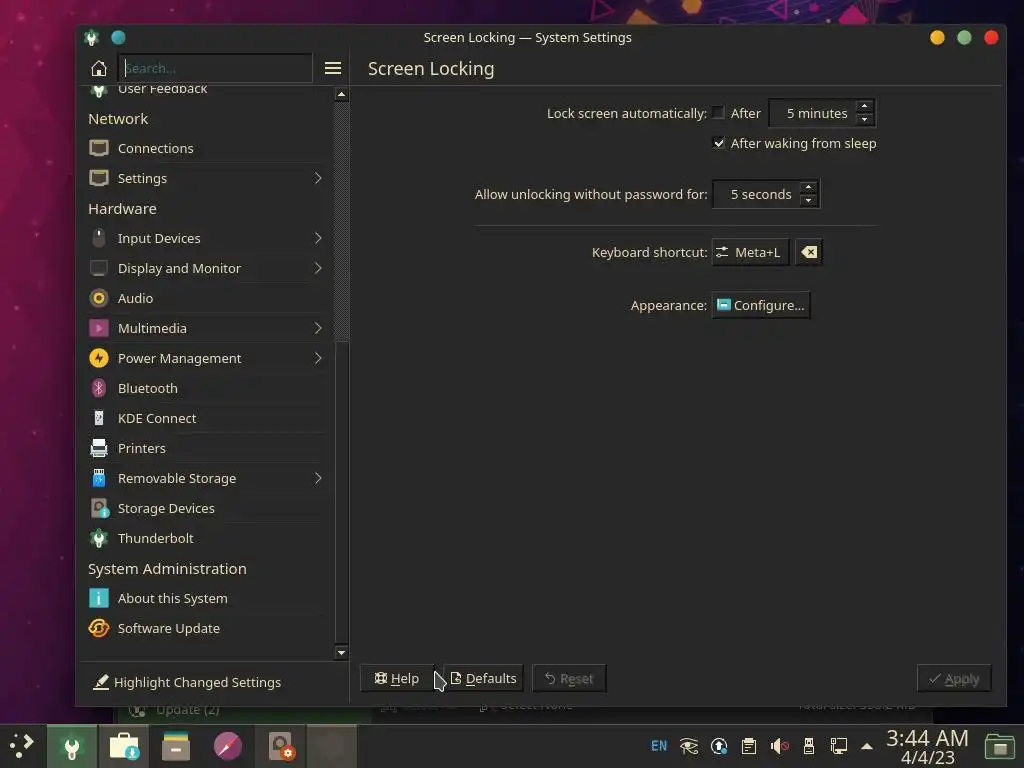Open Thunderbolt settings page

[206, 539]
